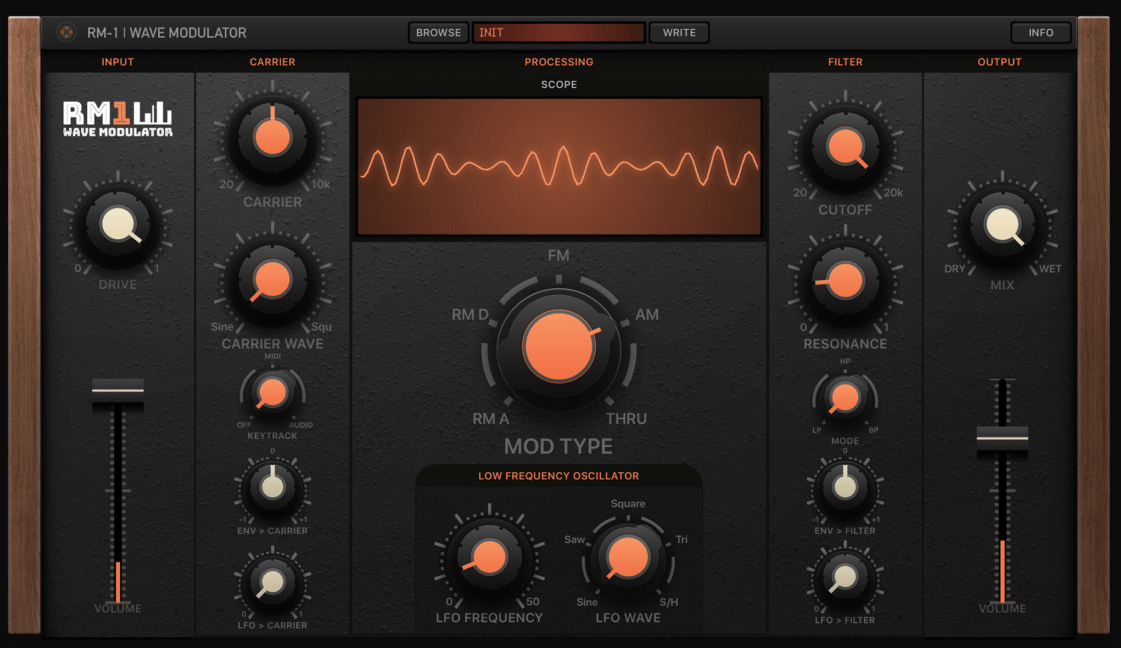The image size is (1121, 648).
Task: Click the "BP" filter mode label
Action: pos(873,431)
